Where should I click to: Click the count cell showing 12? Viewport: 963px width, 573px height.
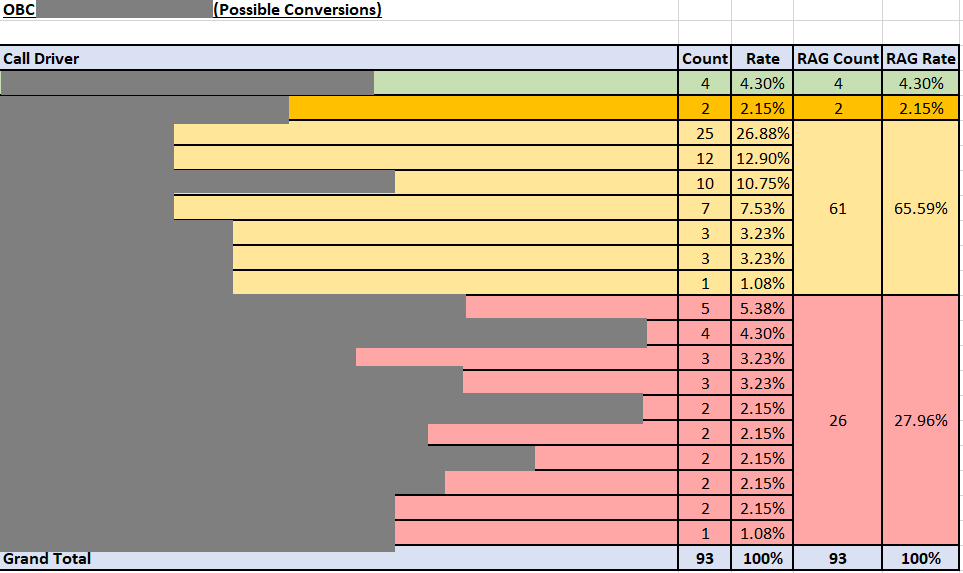pos(704,158)
